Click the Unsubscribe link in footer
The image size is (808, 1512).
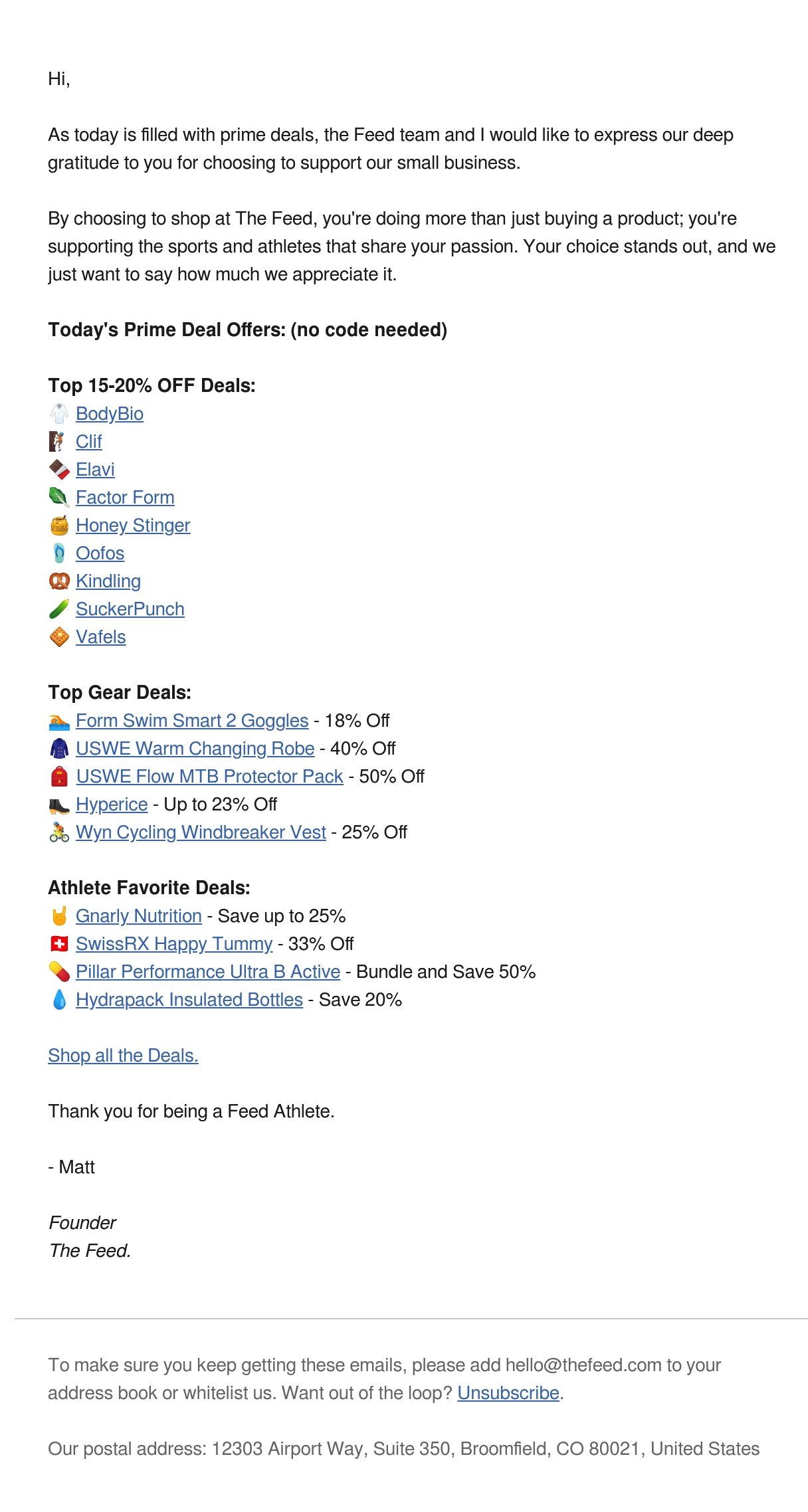pos(508,1393)
